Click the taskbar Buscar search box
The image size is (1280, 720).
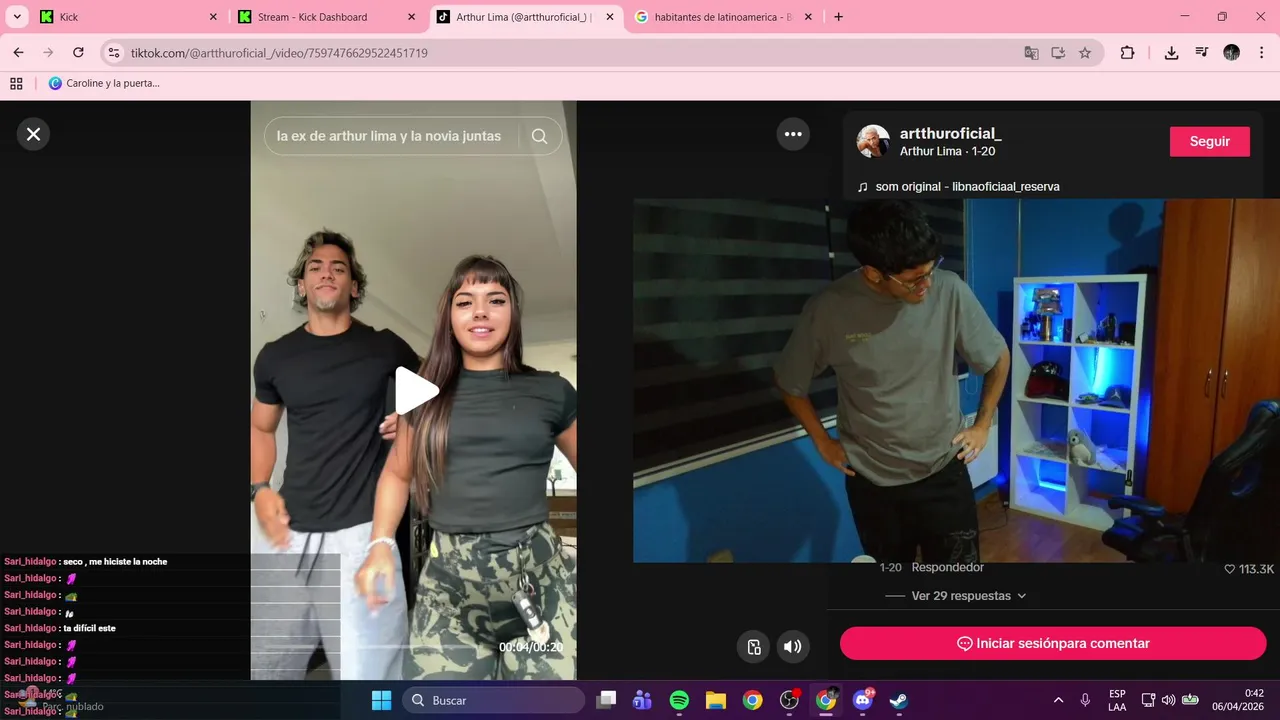point(494,700)
